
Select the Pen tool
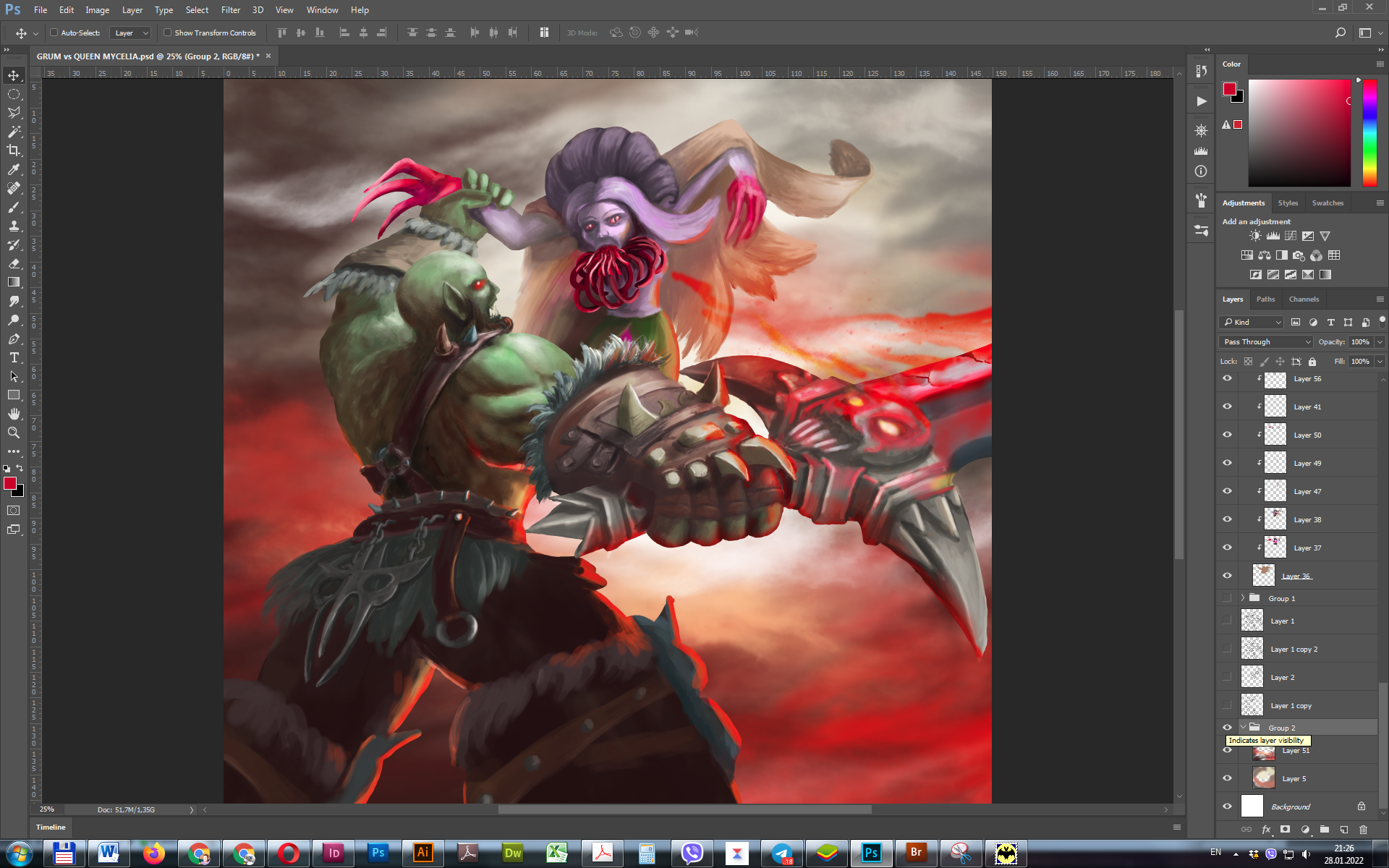pos(14,339)
